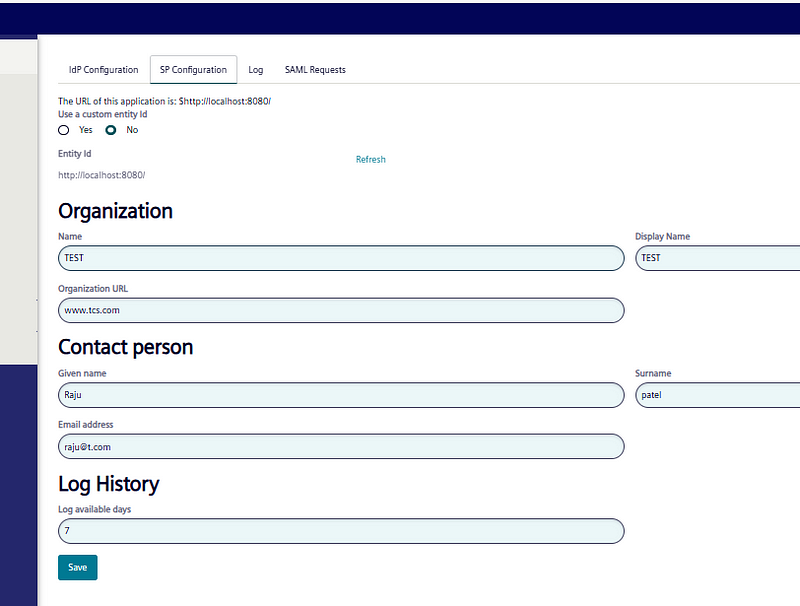Click the Refresh link

[x=370, y=160]
